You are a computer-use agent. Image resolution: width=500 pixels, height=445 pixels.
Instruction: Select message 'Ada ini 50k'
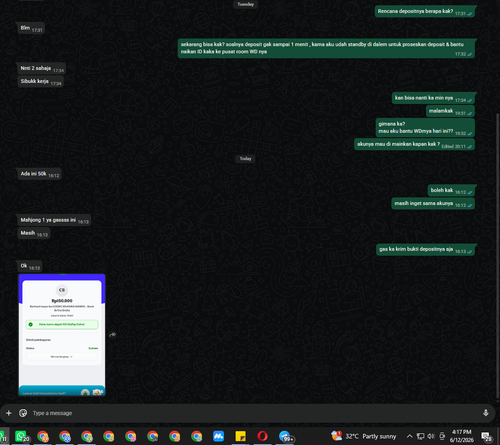(x=40, y=174)
